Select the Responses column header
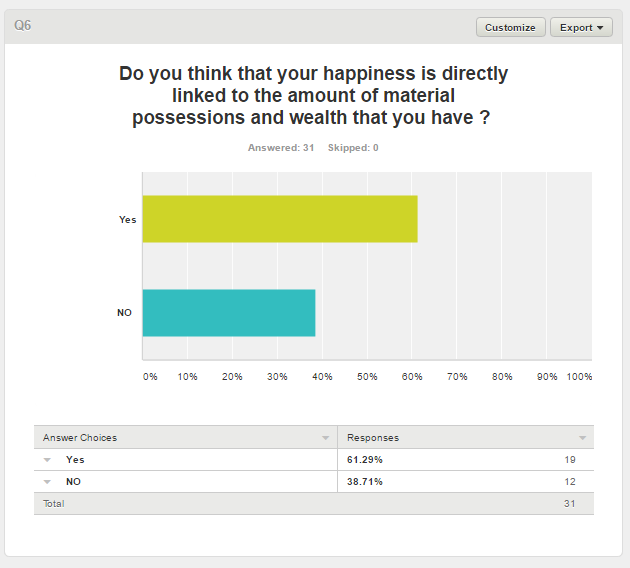The image size is (630, 568). pos(372,438)
